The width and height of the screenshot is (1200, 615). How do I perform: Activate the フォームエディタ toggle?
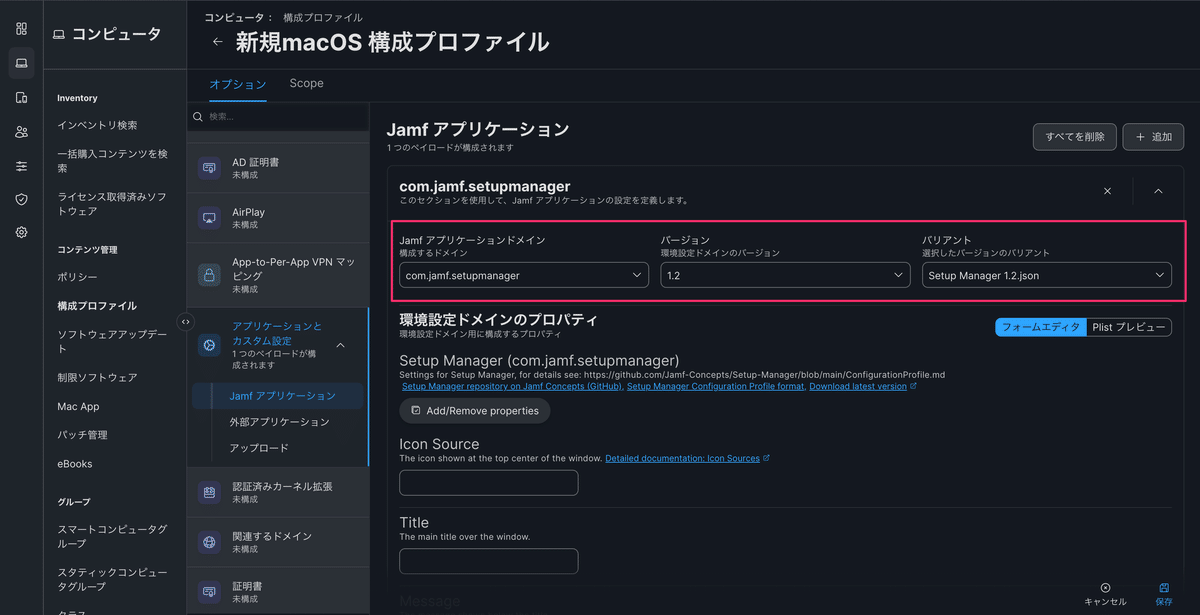pyautogui.click(x=1040, y=326)
